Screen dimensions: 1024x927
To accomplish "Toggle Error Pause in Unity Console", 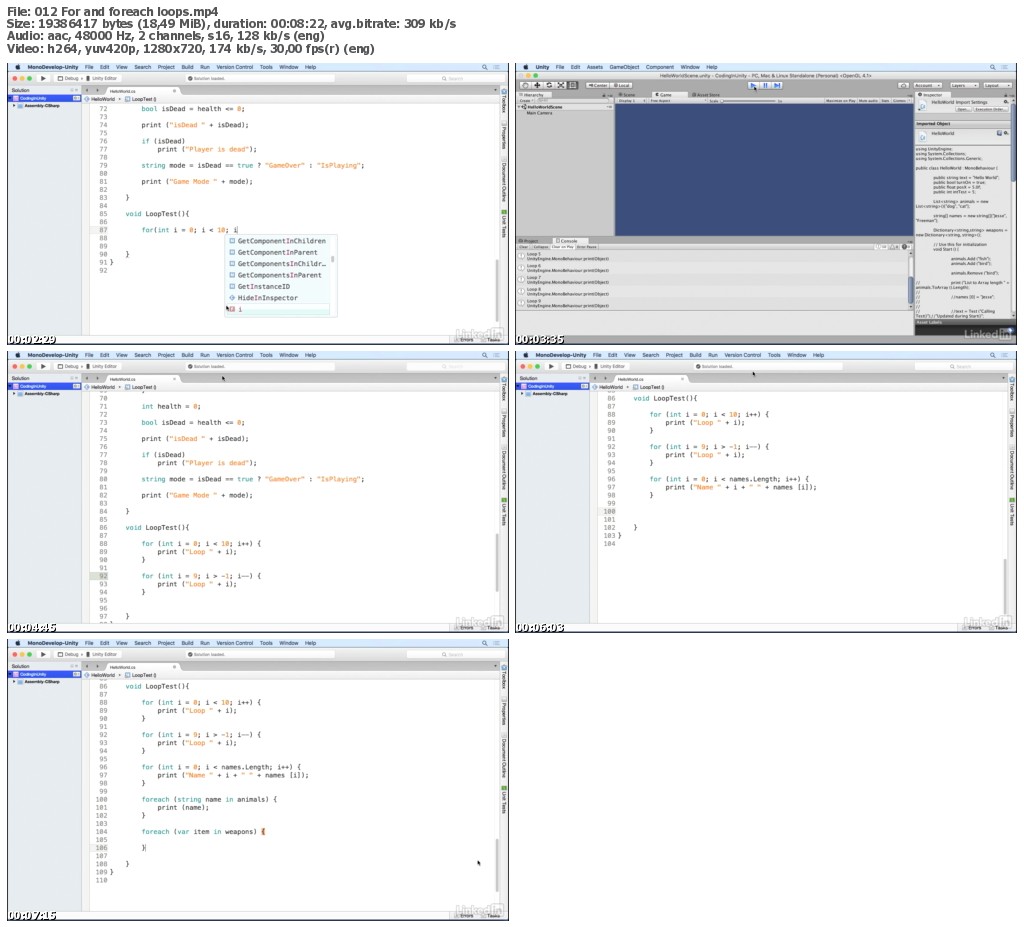I will pyautogui.click(x=586, y=247).
